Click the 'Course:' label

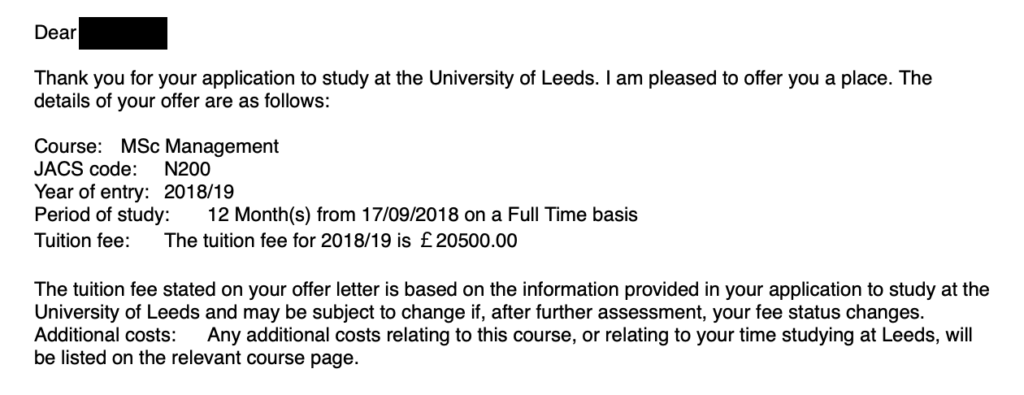(x=68, y=146)
